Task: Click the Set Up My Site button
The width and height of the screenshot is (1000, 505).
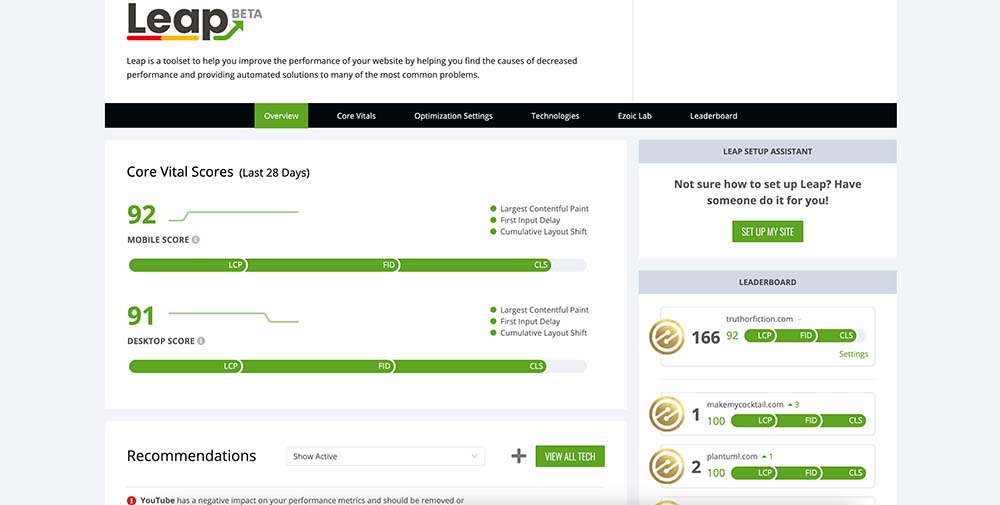Action: [767, 231]
